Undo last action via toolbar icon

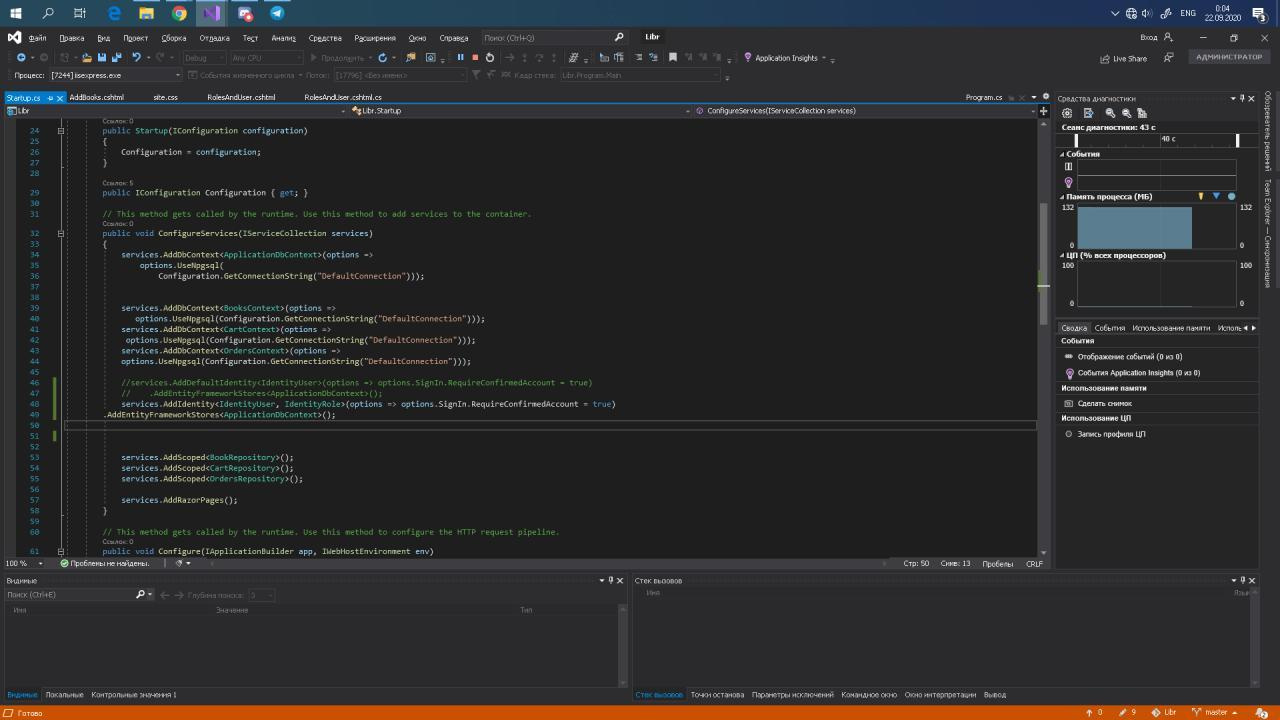click(136, 58)
